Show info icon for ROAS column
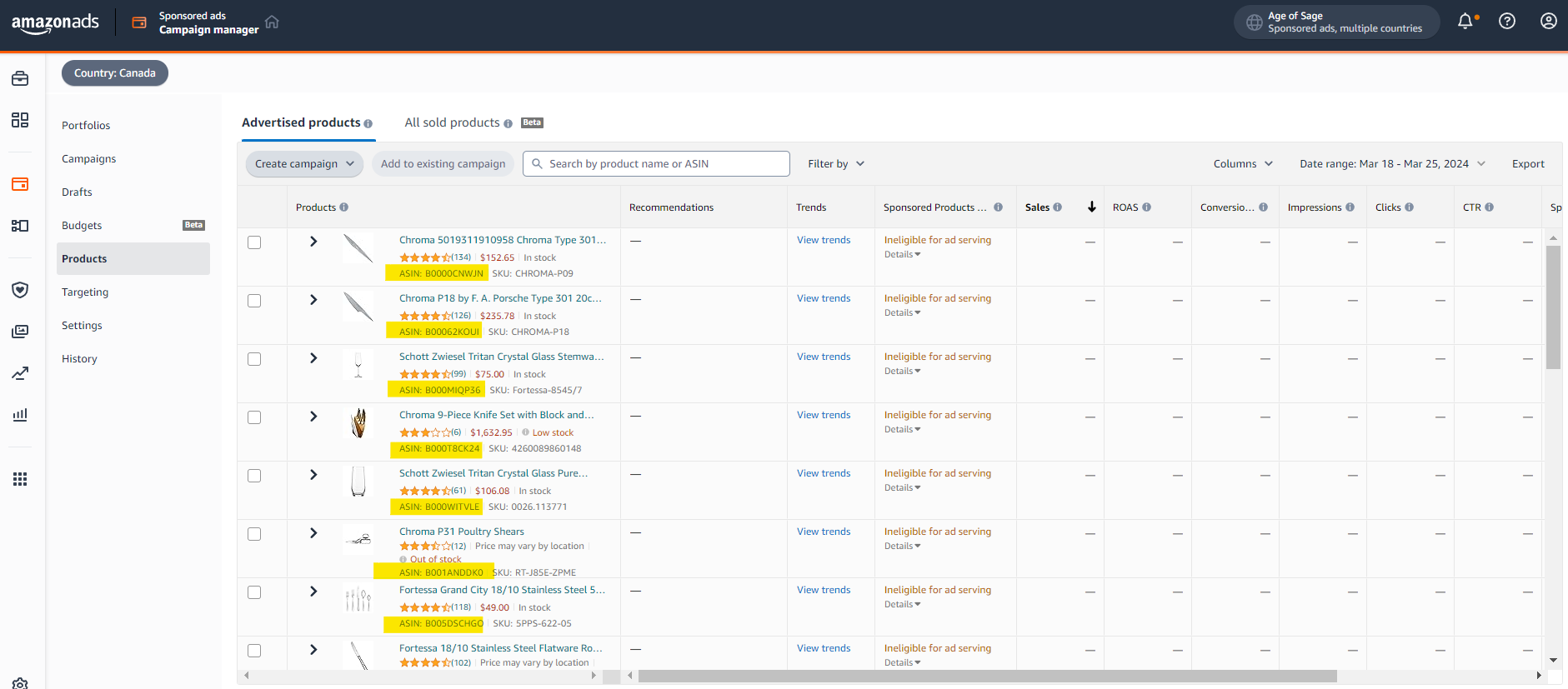Image resolution: width=1568 pixels, height=689 pixels. [x=1146, y=207]
